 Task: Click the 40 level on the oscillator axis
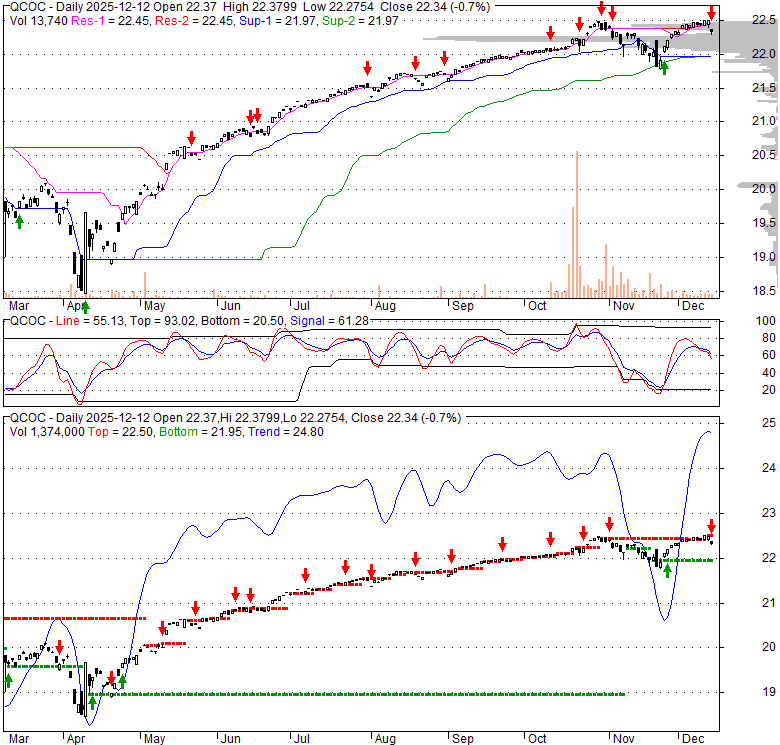pos(769,372)
